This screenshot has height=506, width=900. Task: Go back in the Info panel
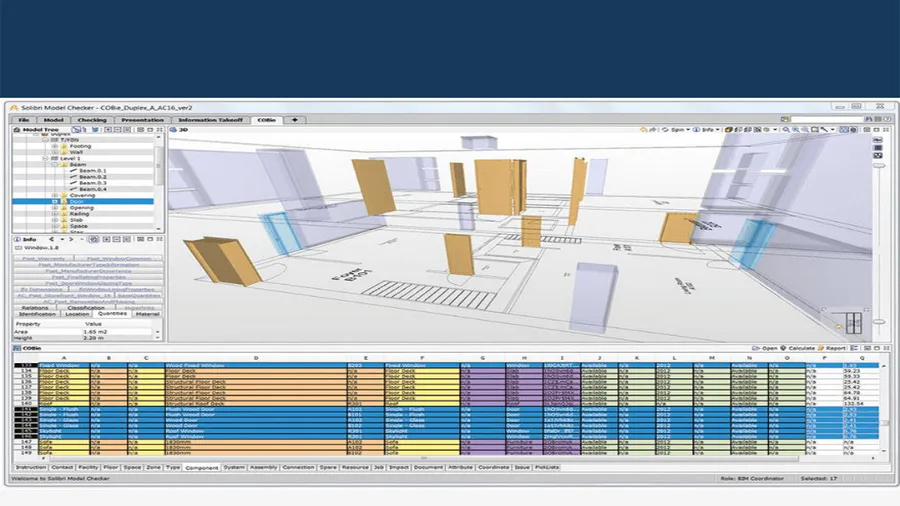[52, 239]
